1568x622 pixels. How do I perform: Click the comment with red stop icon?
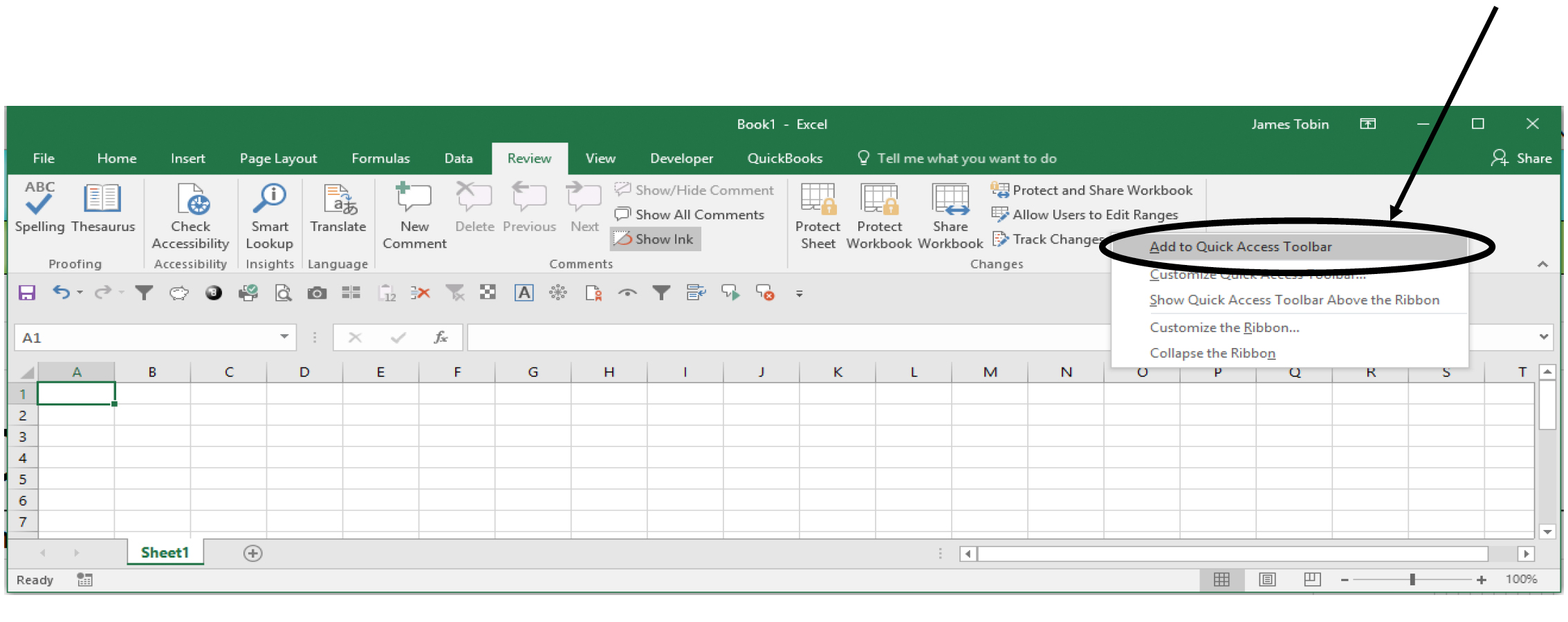(765, 293)
